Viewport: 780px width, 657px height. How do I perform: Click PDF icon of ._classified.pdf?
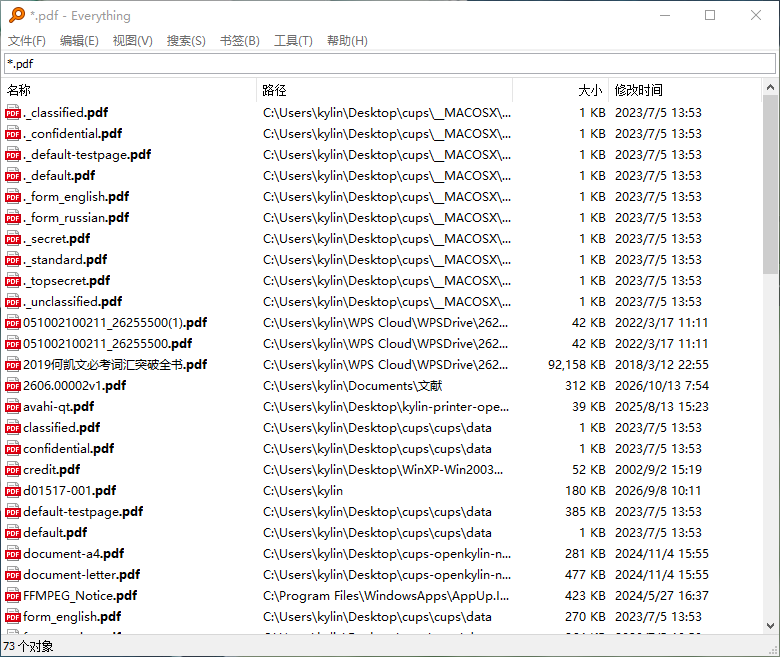[13, 113]
